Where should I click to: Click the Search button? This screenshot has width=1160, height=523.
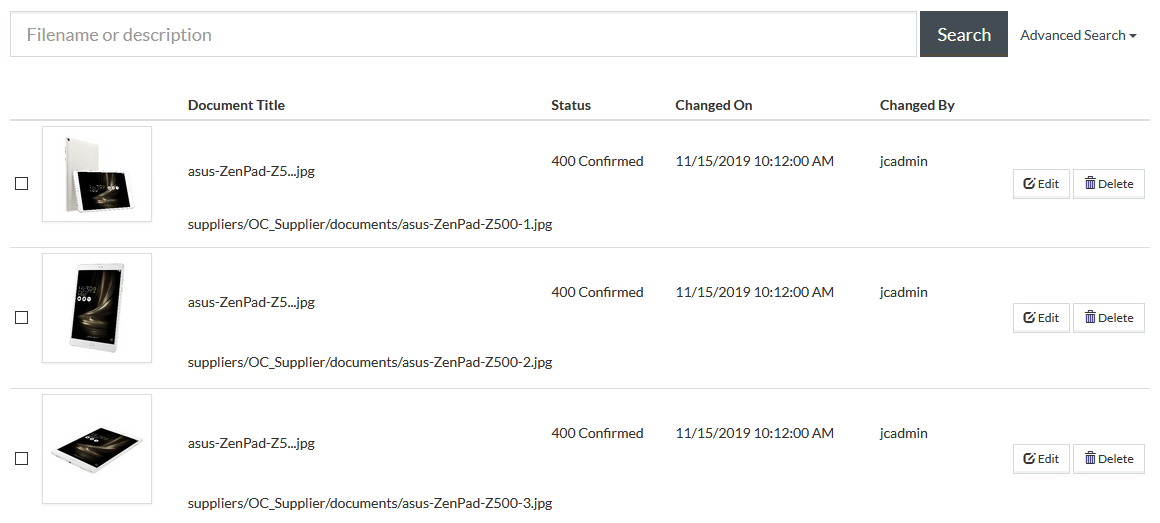[x=963, y=34]
